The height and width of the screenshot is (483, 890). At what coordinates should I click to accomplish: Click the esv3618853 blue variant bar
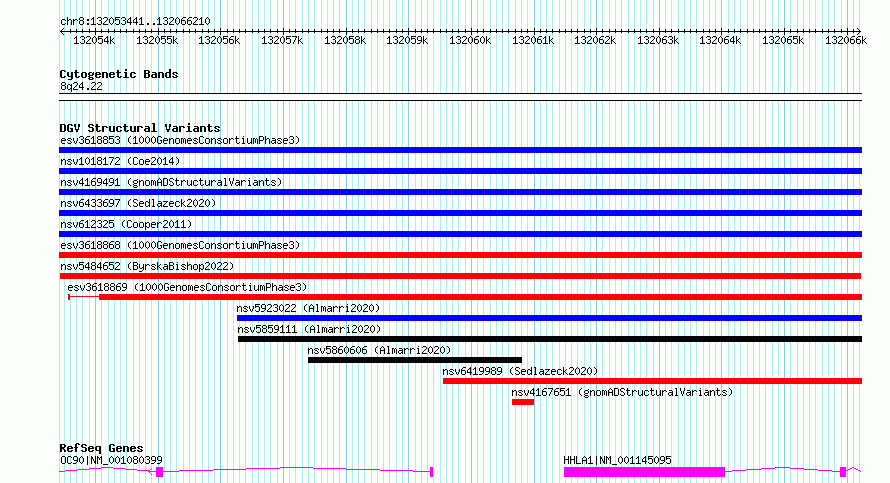click(460, 150)
